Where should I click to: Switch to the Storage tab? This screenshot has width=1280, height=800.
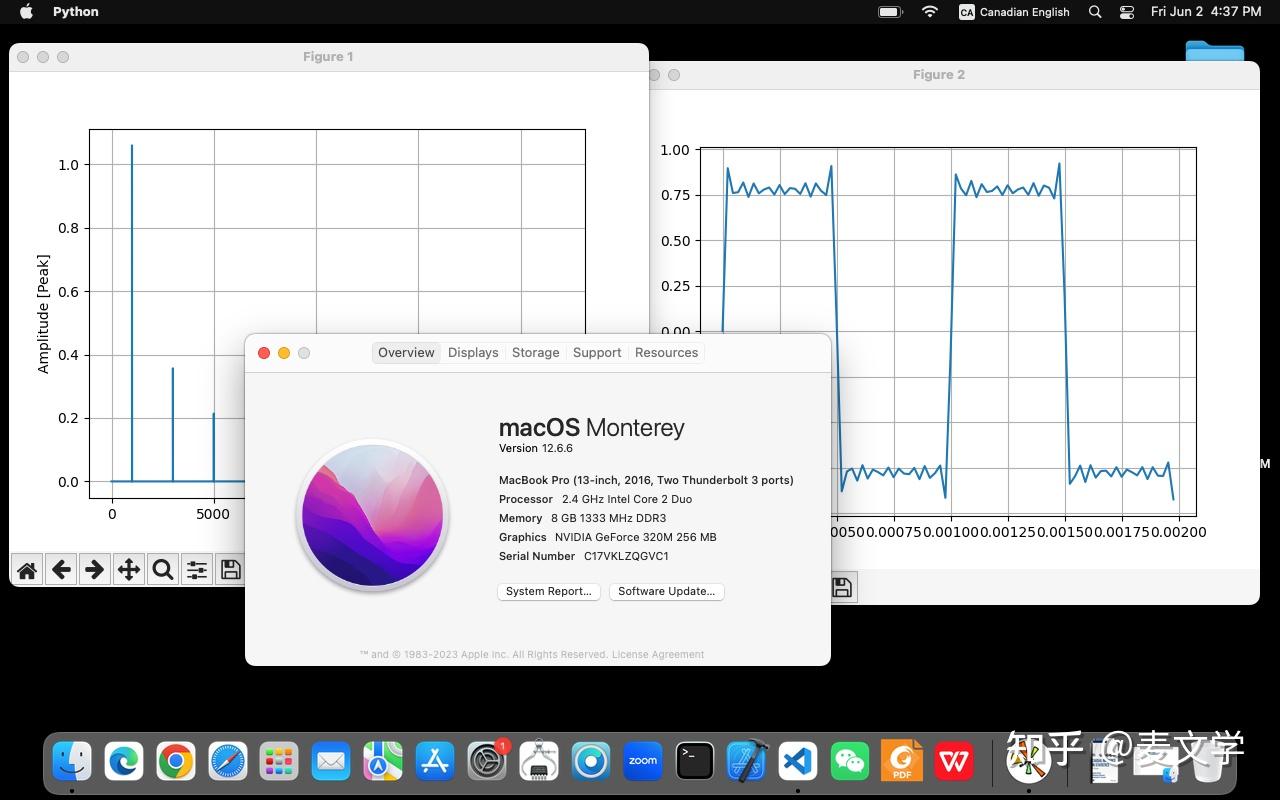[536, 353]
